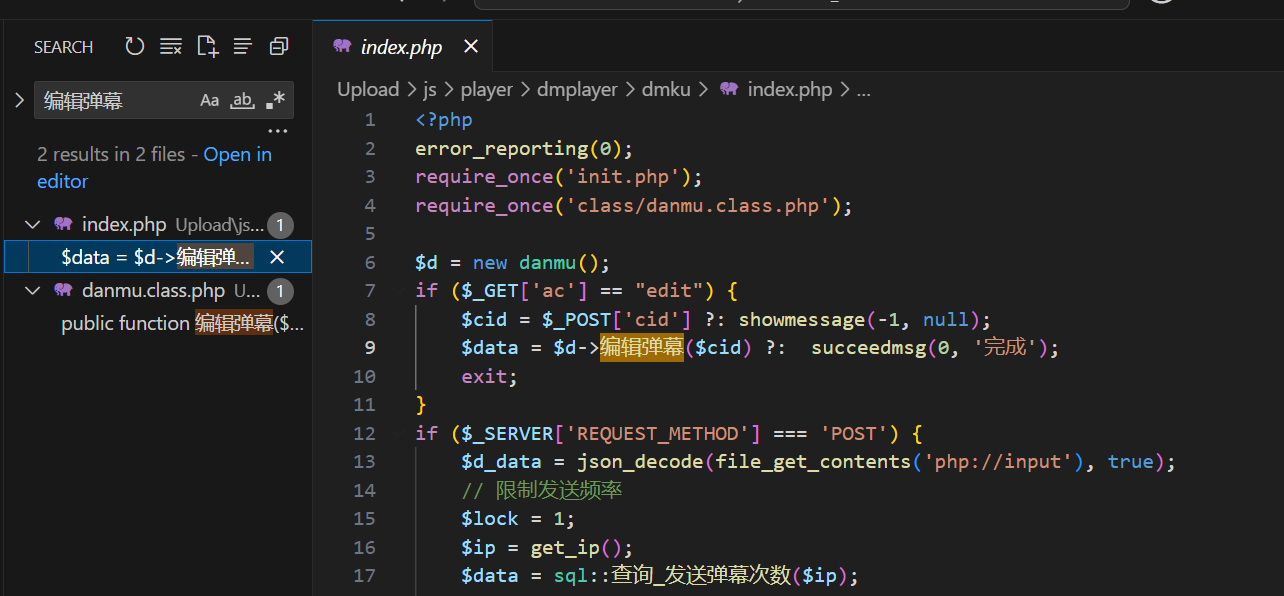Clear all search results

click(171, 46)
